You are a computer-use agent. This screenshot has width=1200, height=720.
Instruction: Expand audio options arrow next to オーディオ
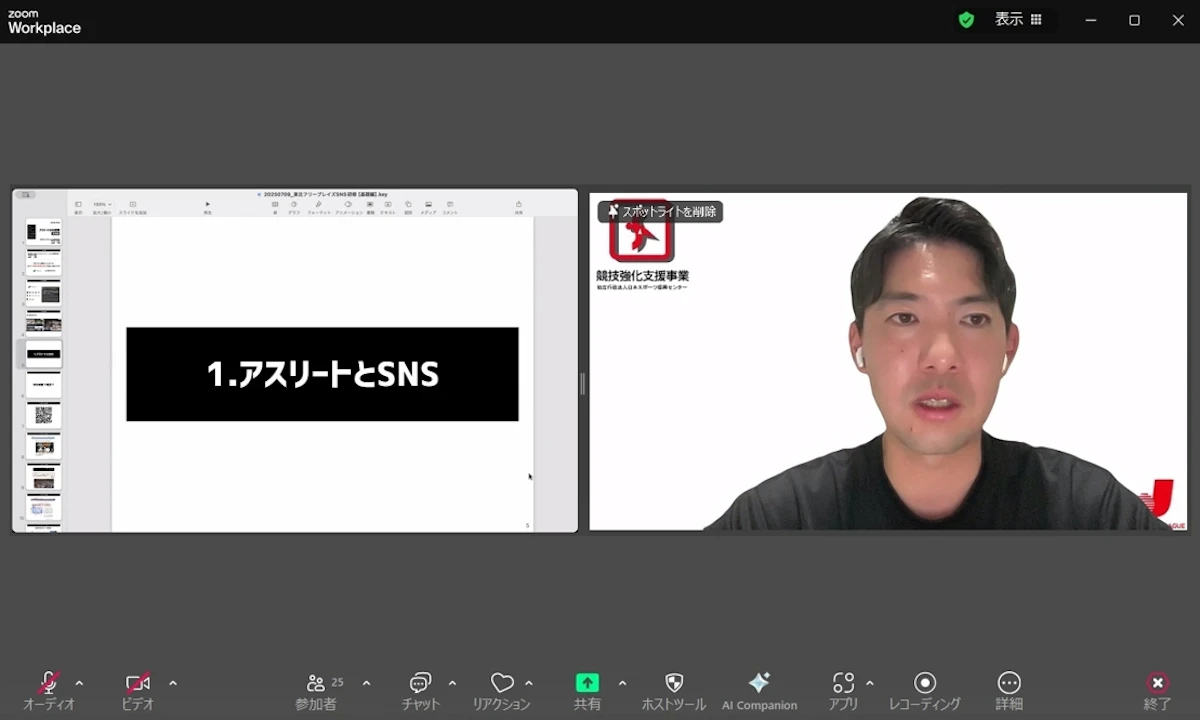(80, 684)
